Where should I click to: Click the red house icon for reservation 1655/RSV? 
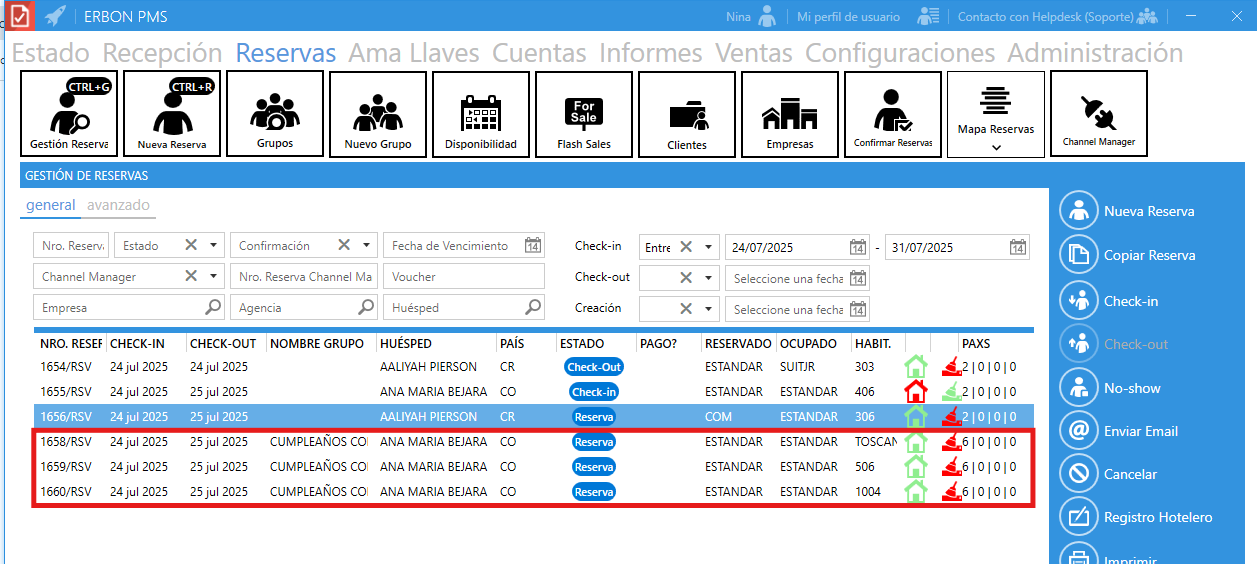click(915, 392)
